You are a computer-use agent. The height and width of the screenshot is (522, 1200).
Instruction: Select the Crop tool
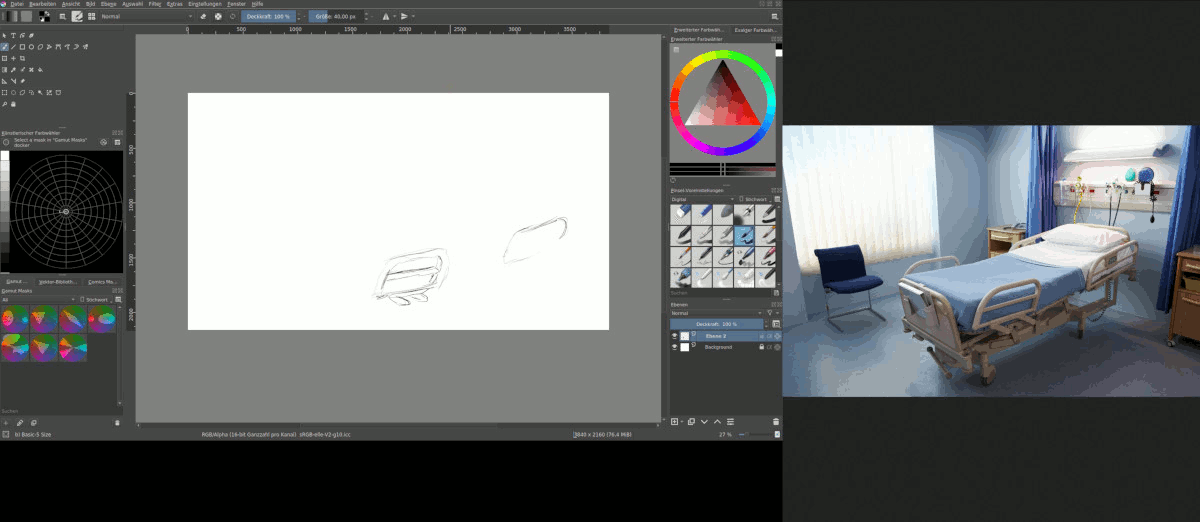click(x=22, y=58)
